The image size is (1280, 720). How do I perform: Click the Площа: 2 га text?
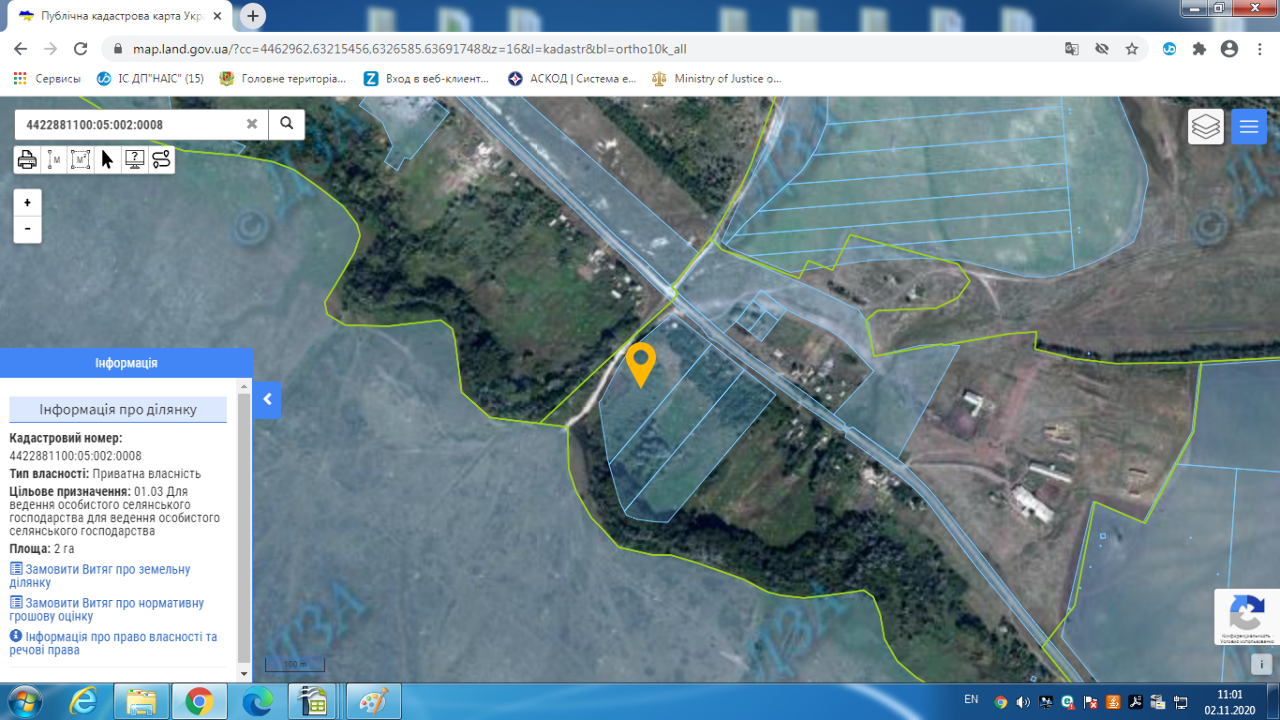point(42,549)
